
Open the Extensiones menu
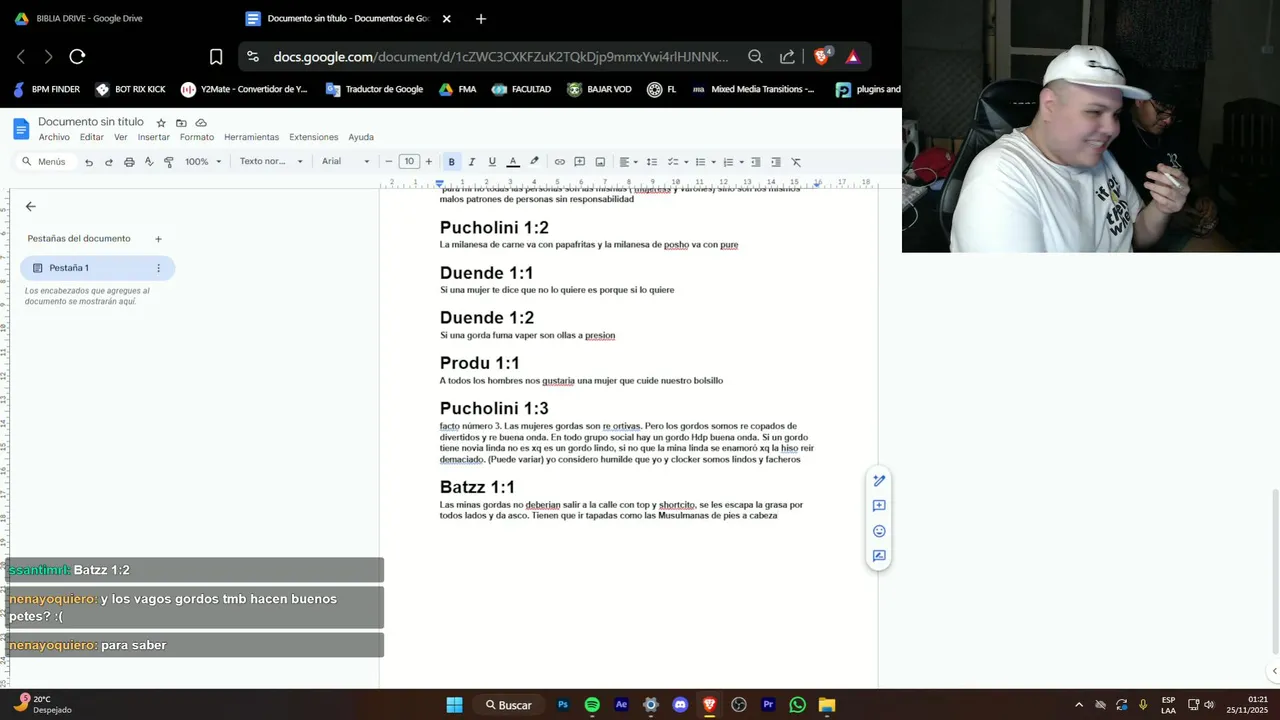point(314,137)
